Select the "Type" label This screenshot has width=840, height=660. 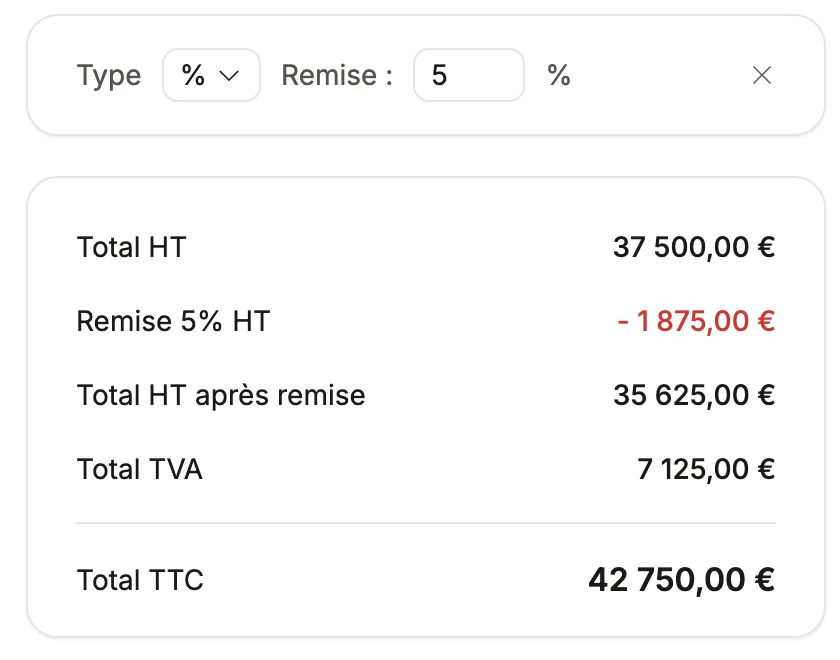(x=109, y=76)
